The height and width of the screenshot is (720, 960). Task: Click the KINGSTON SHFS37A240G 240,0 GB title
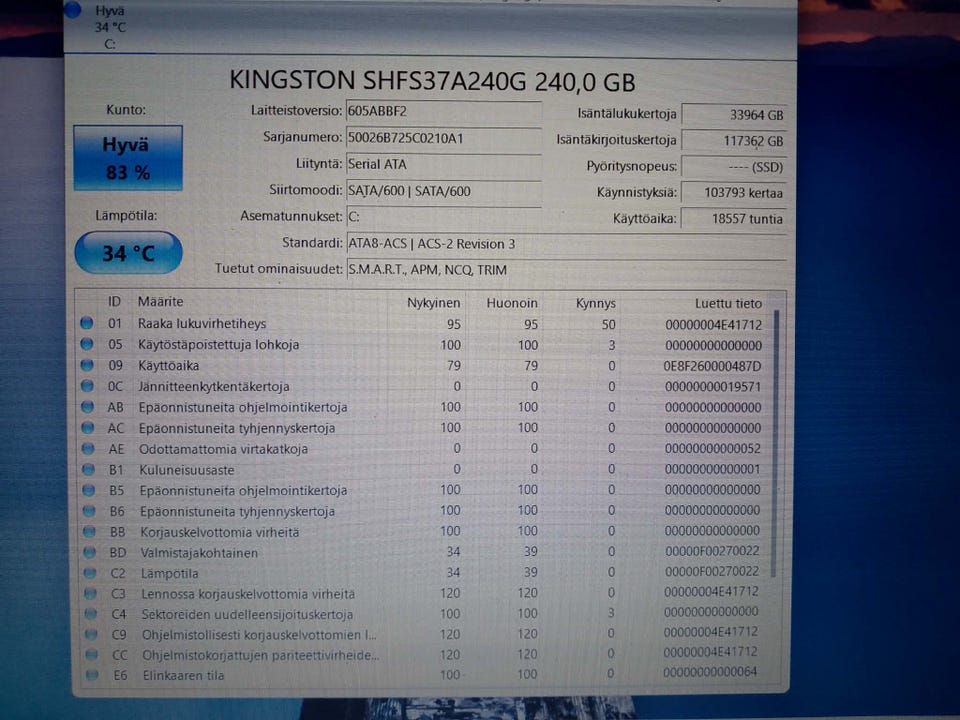[432, 81]
